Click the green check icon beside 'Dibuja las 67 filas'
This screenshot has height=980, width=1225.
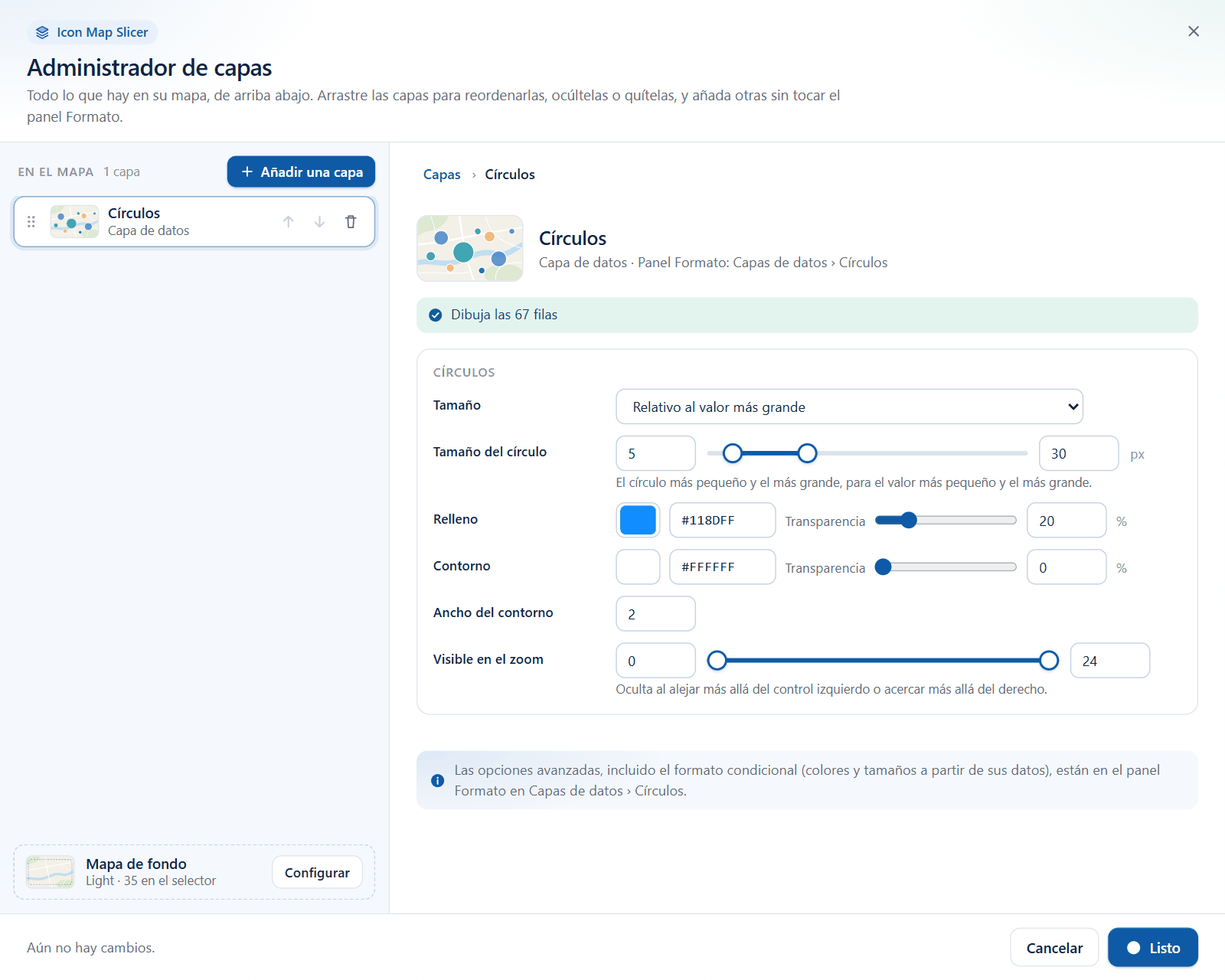pyautogui.click(x=436, y=315)
